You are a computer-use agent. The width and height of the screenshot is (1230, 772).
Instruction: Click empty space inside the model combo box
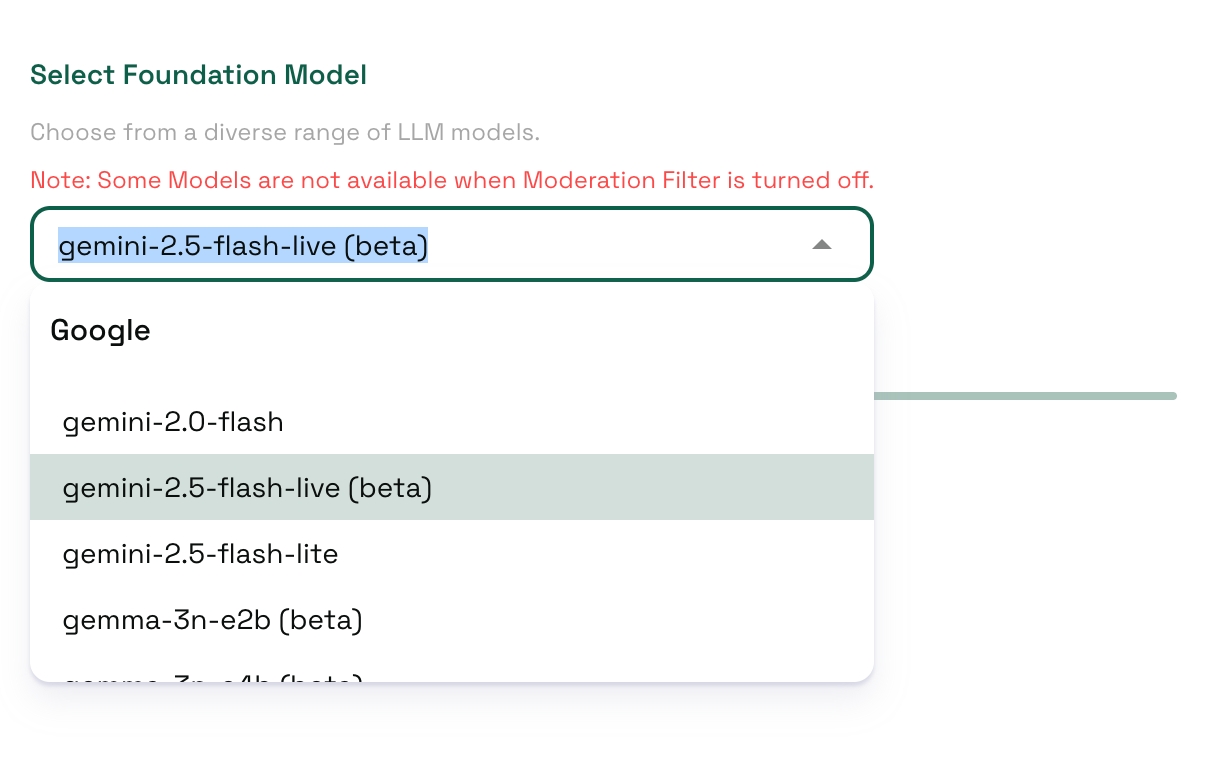pyautogui.click(x=620, y=245)
